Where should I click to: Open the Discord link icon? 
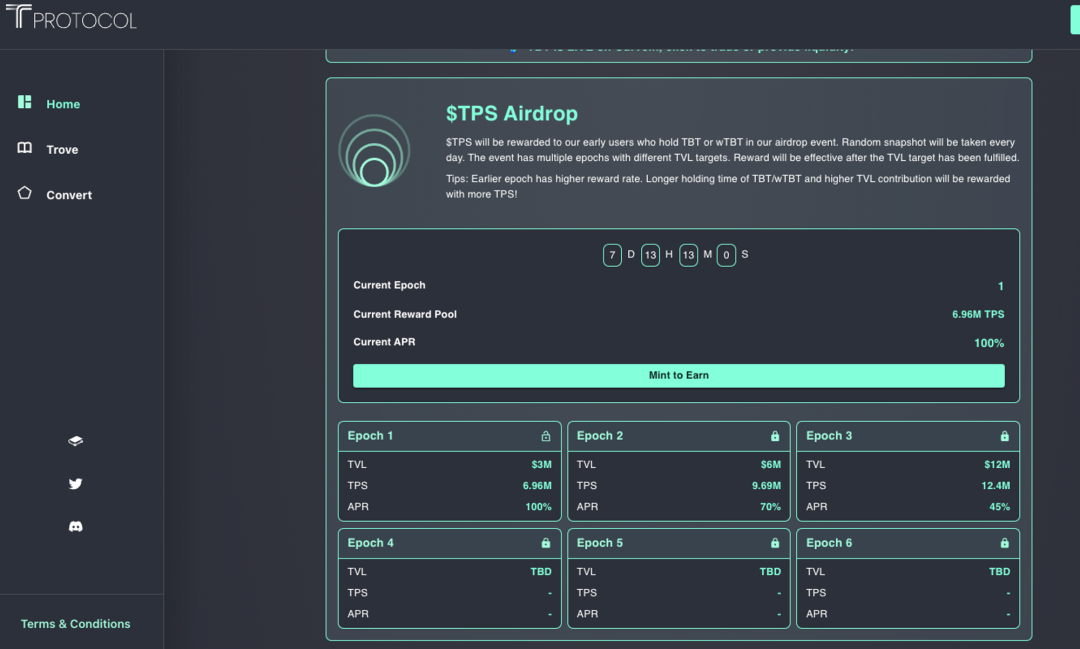(75, 526)
